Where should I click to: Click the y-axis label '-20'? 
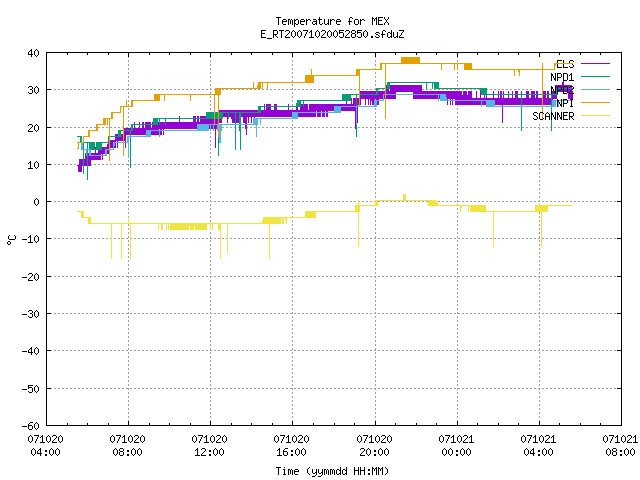tap(31, 277)
